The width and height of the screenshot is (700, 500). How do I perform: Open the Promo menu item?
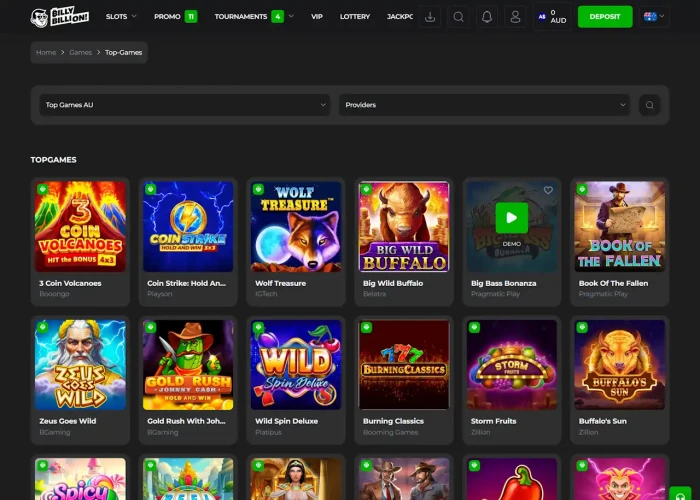175,17
